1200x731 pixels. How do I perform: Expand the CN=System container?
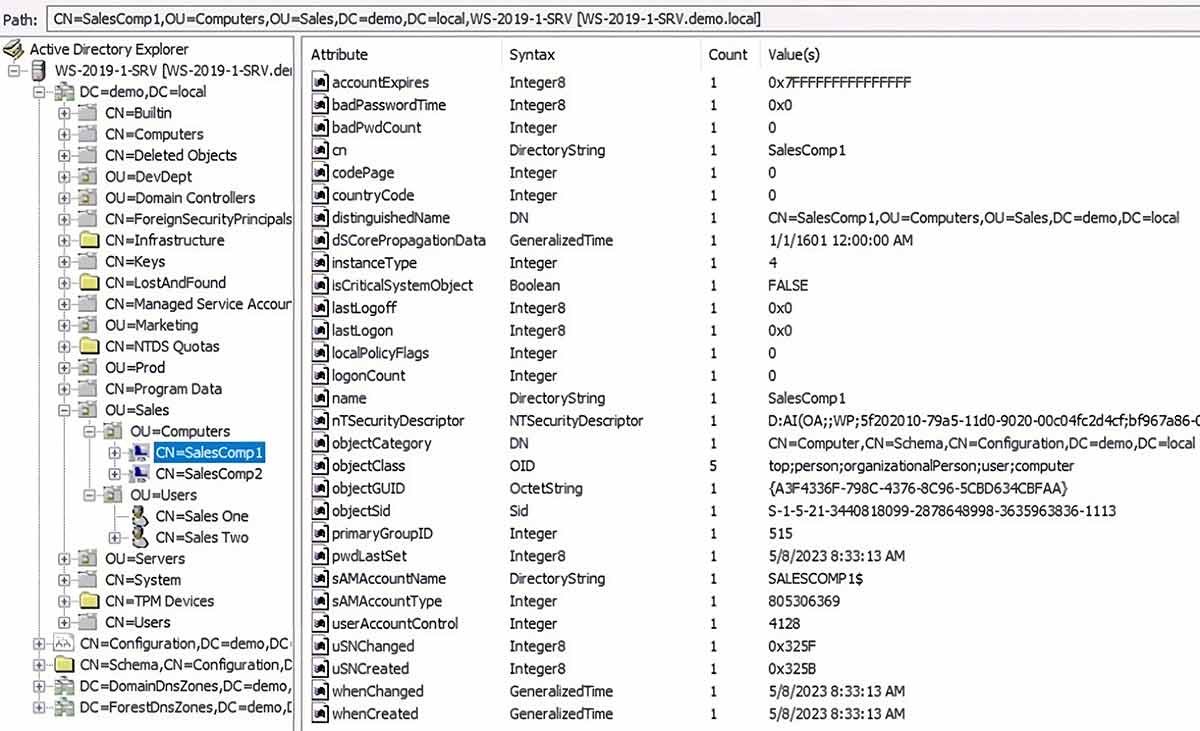tap(65, 580)
